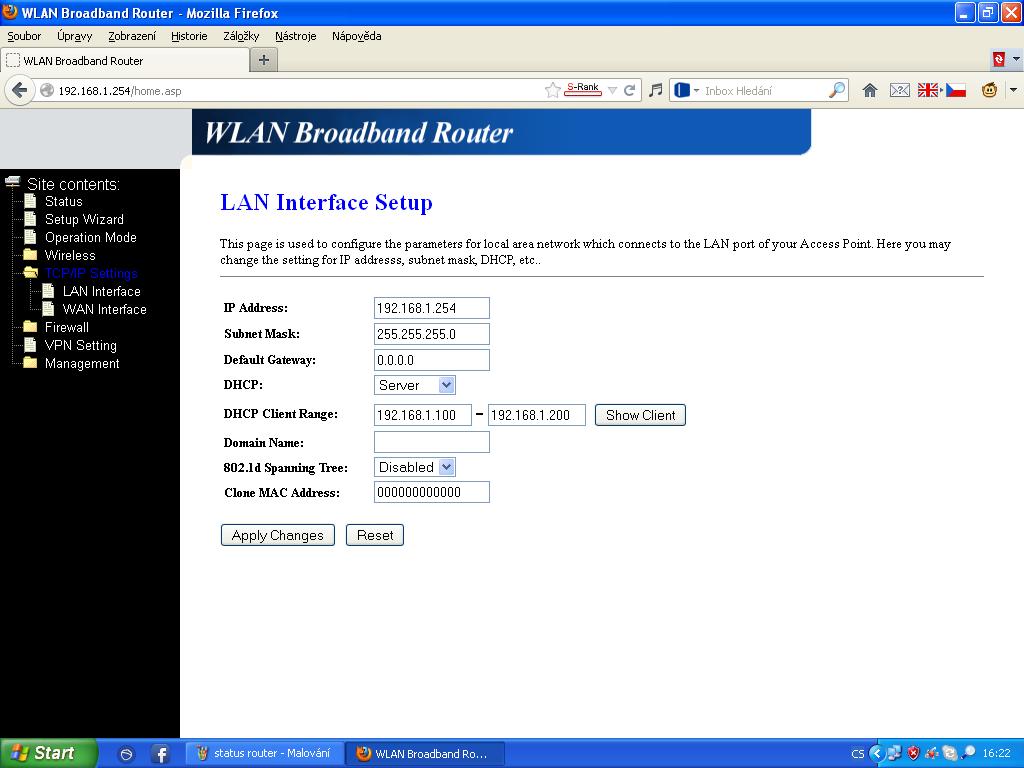The height and width of the screenshot is (768, 1024).
Task: Open the 802.1d Spanning Tree dropdown
Action: pyautogui.click(x=415, y=467)
